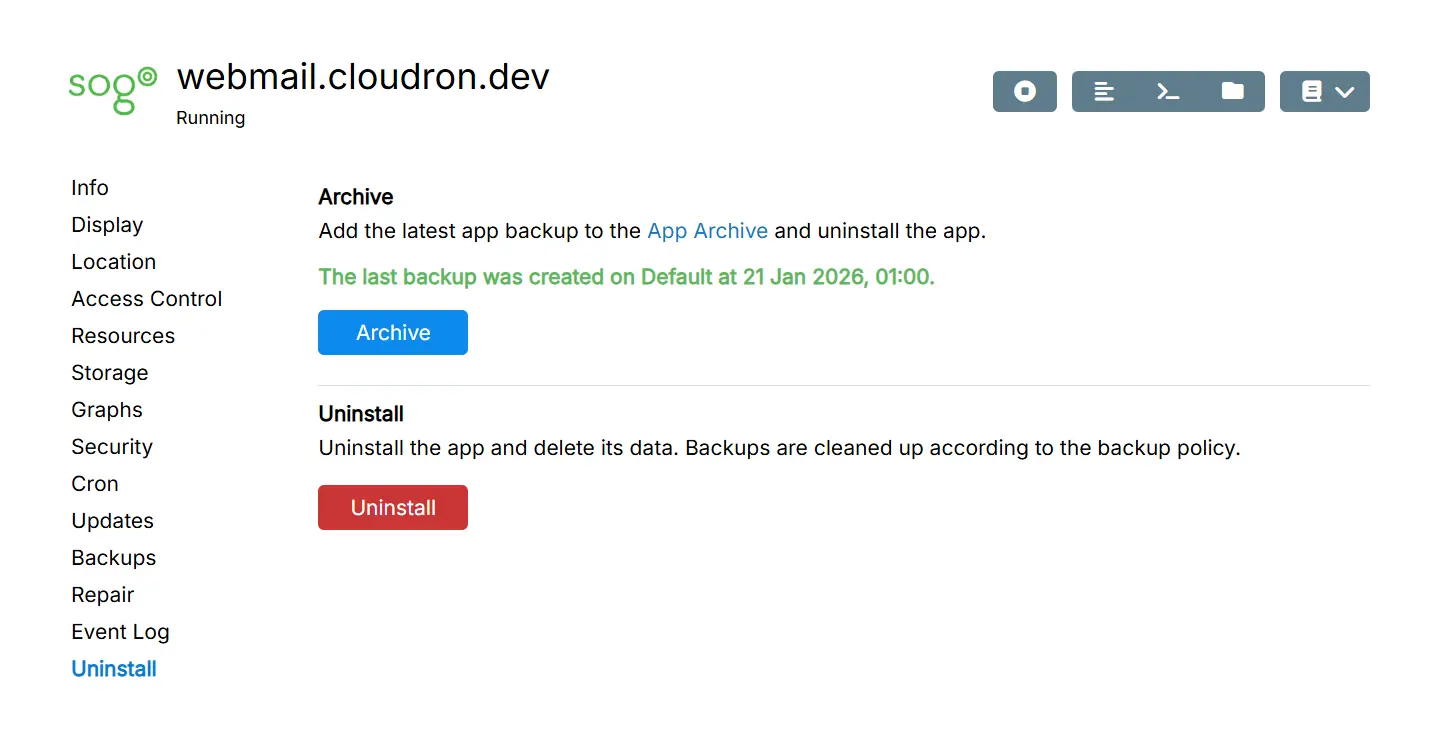
Task: Select the Cron section
Action: click(x=95, y=484)
